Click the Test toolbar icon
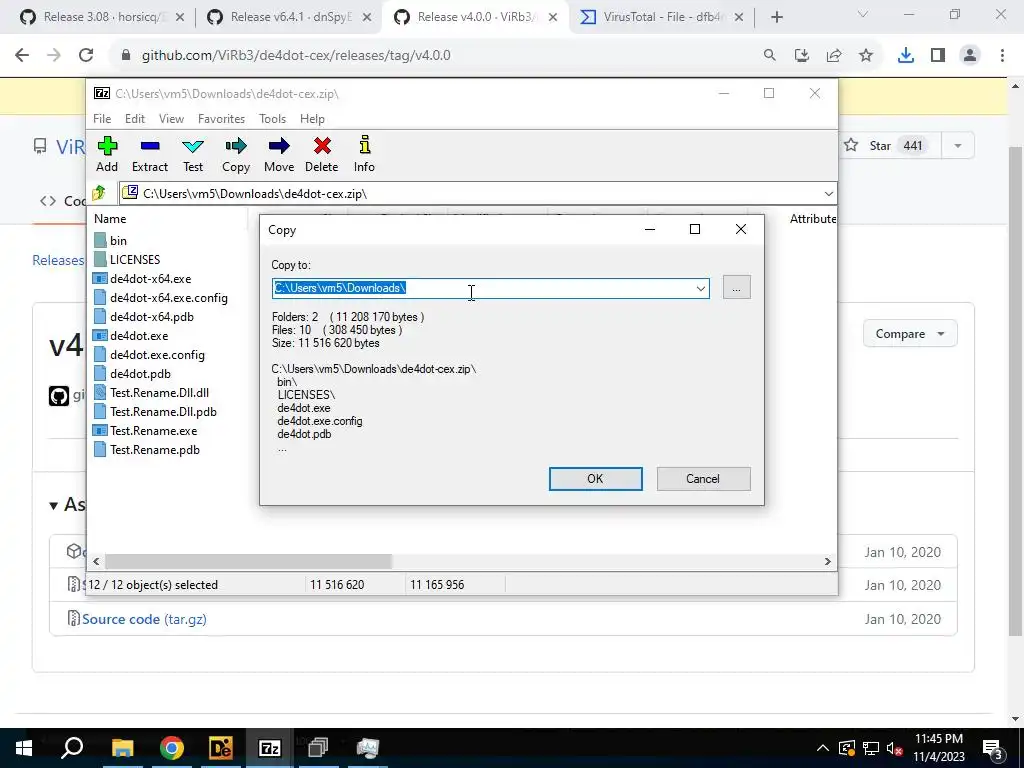1024x768 pixels. 193,155
